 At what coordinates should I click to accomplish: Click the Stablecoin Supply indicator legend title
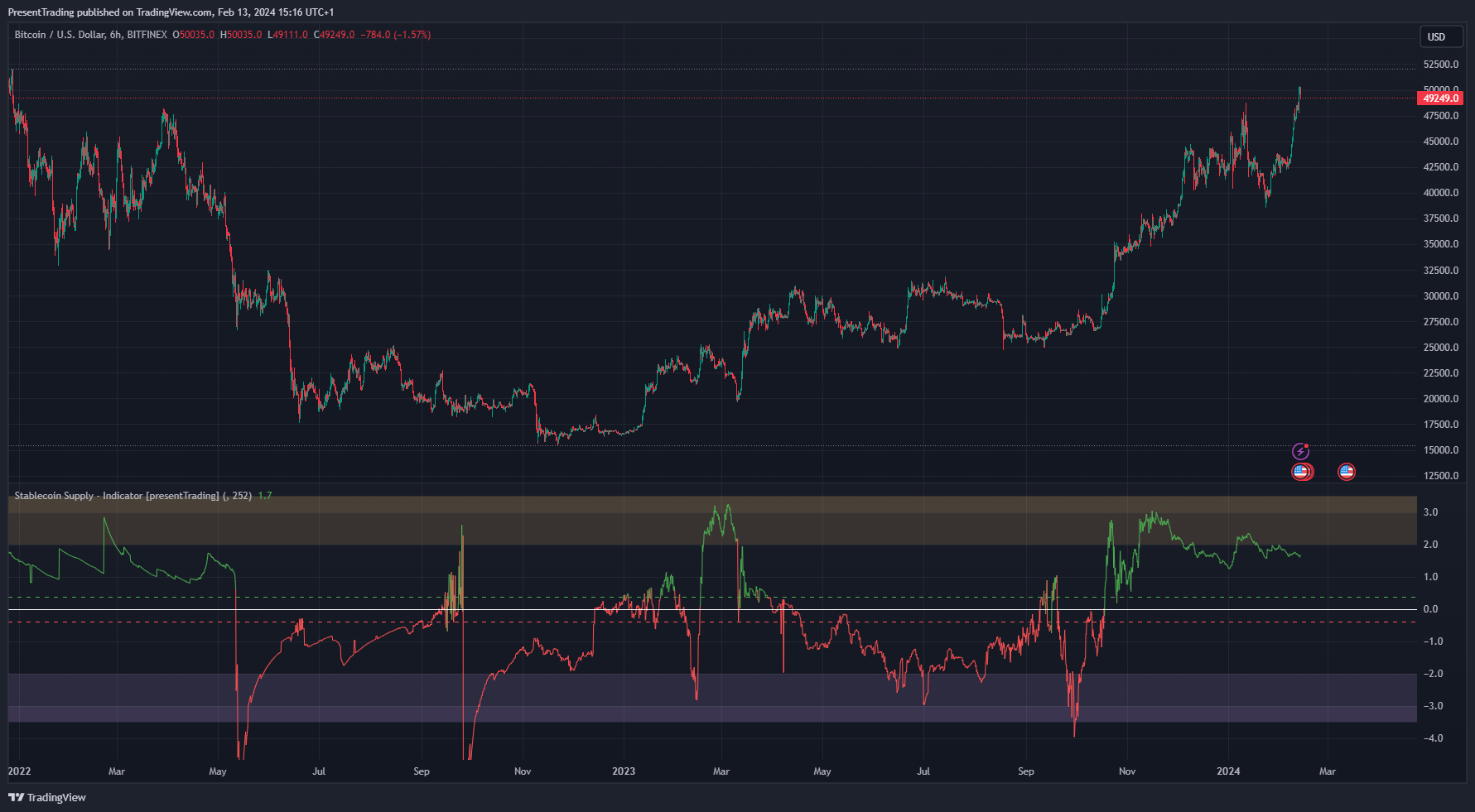pos(133,496)
